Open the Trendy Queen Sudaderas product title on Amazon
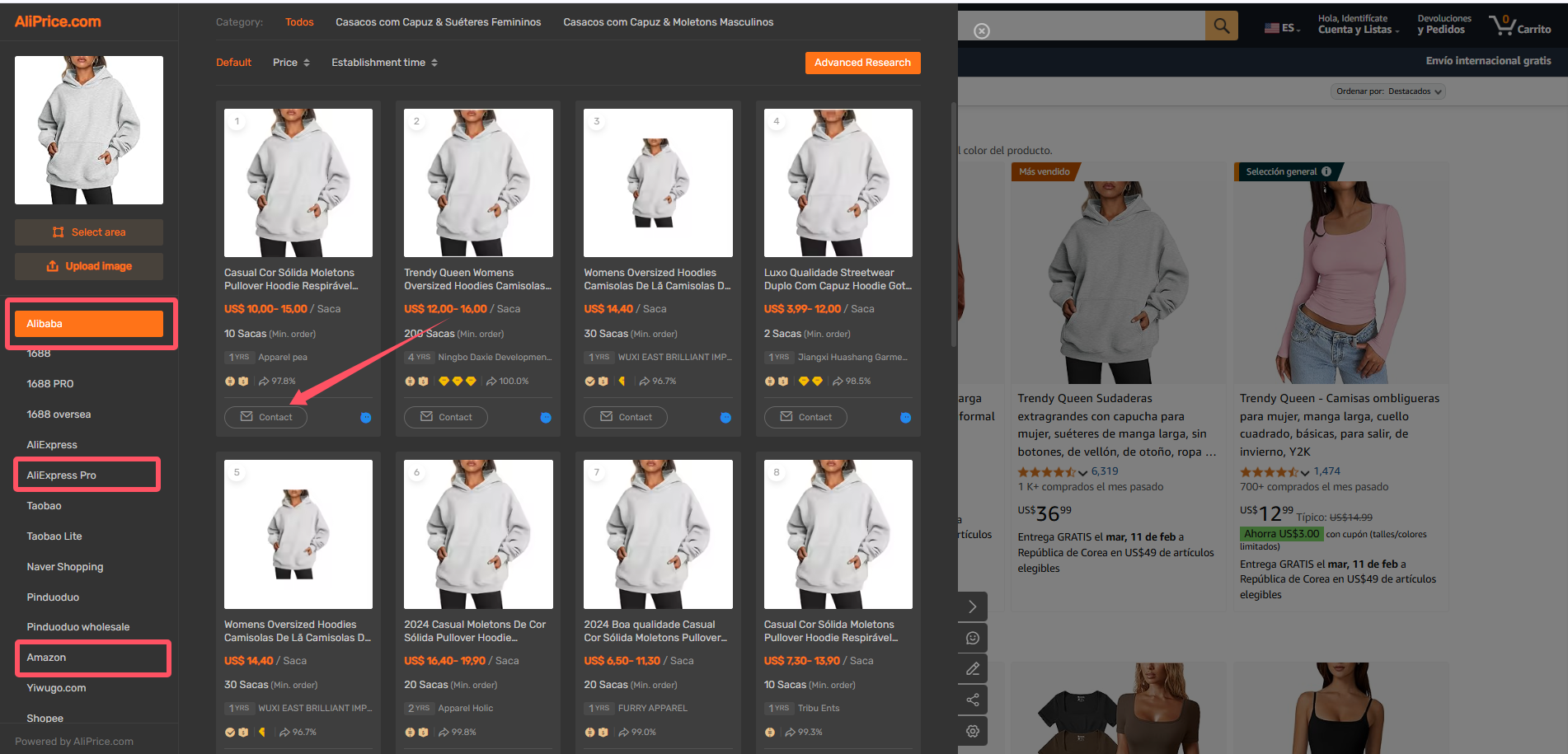 pos(1116,425)
